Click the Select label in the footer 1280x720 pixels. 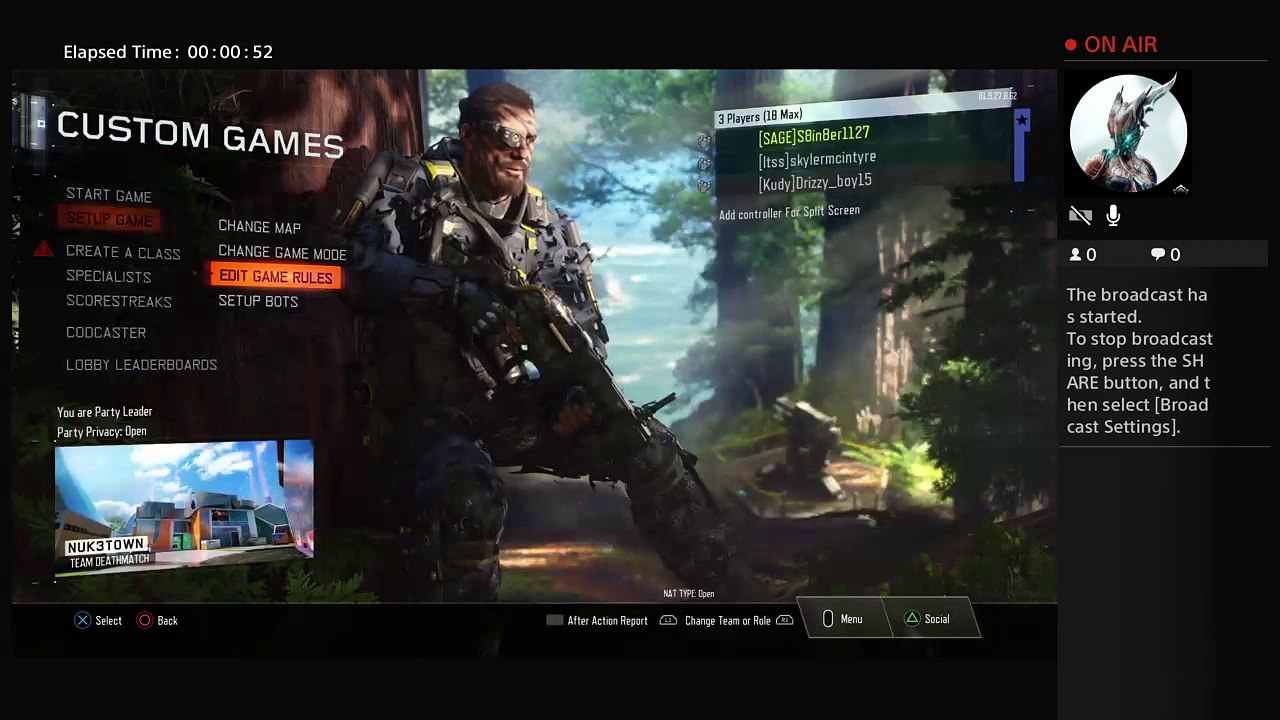[x=108, y=621]
